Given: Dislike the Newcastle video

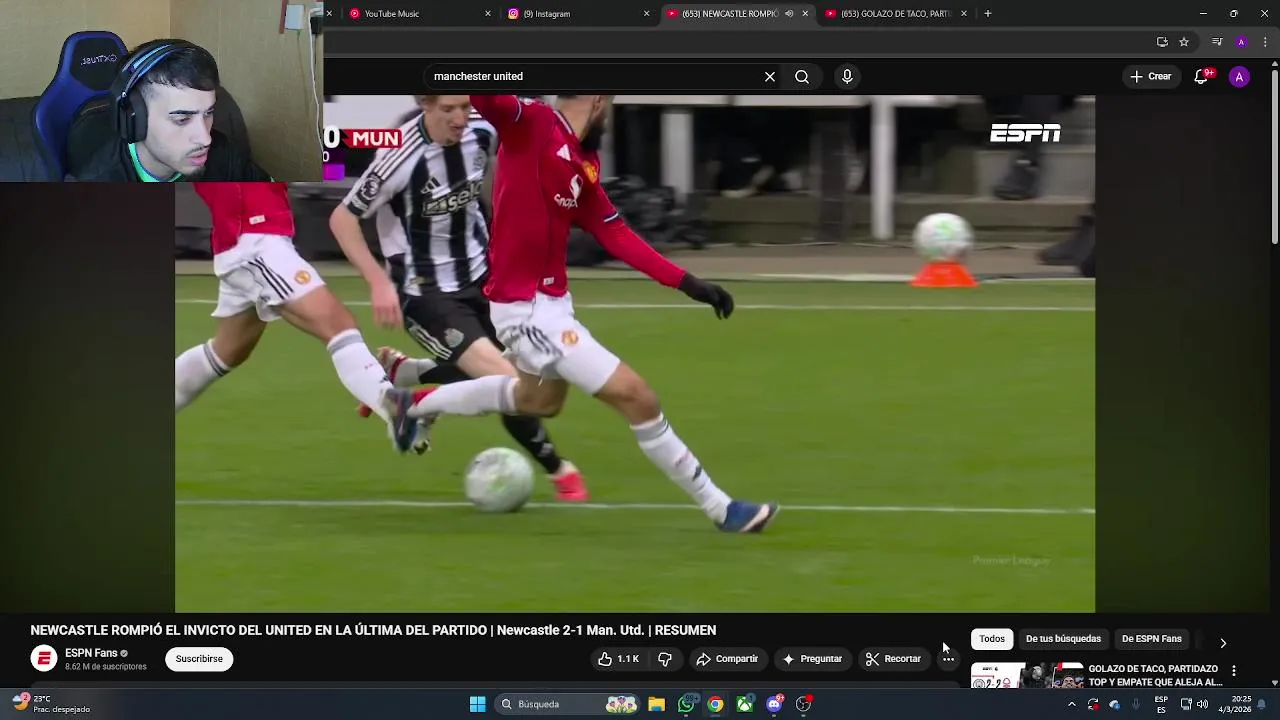Looking at the screenshot, I should pyautogui.click(x=665, y=659).
